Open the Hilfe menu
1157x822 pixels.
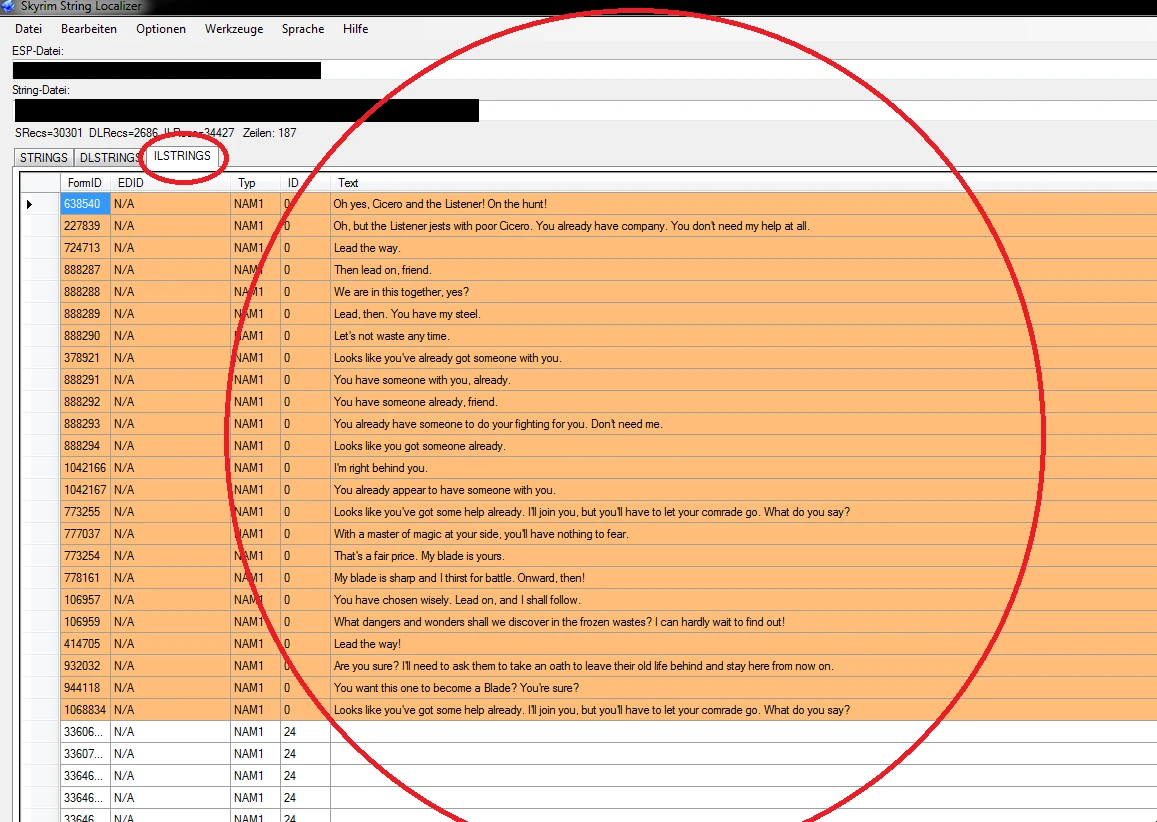click(355, 29)
